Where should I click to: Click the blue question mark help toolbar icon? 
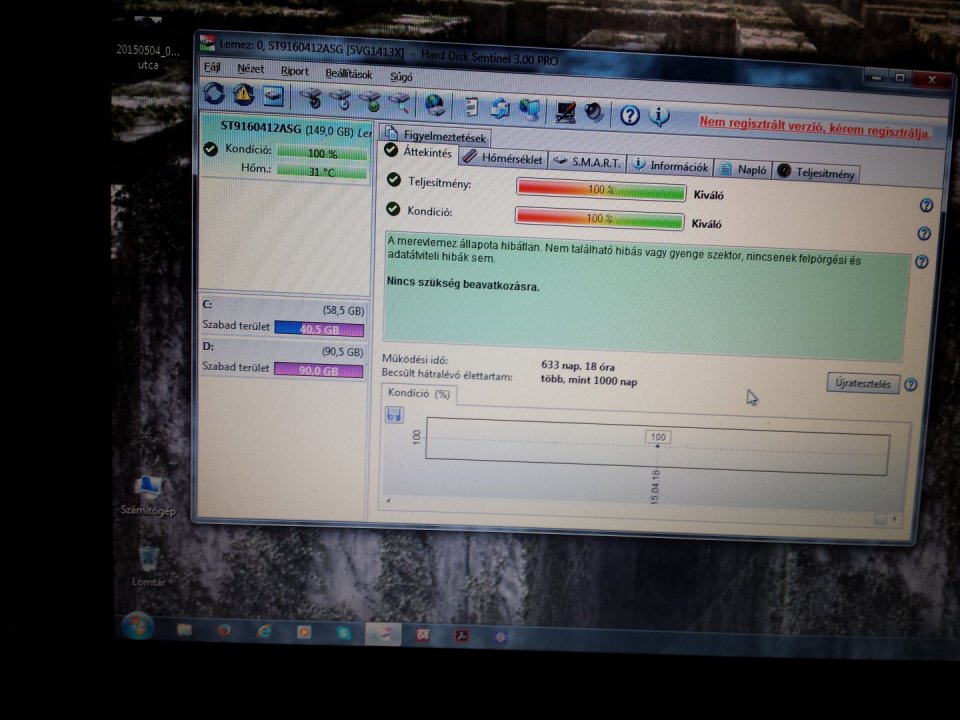[629, 114]
